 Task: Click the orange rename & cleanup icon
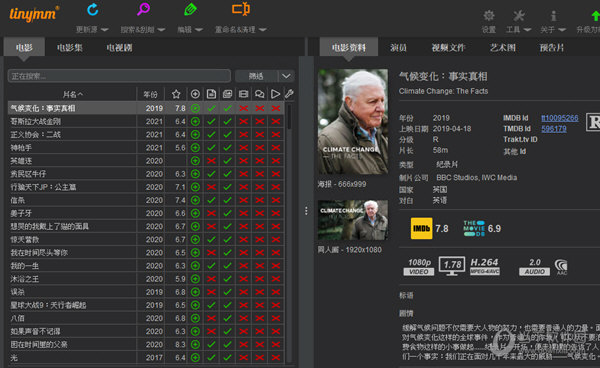(241, 9)
